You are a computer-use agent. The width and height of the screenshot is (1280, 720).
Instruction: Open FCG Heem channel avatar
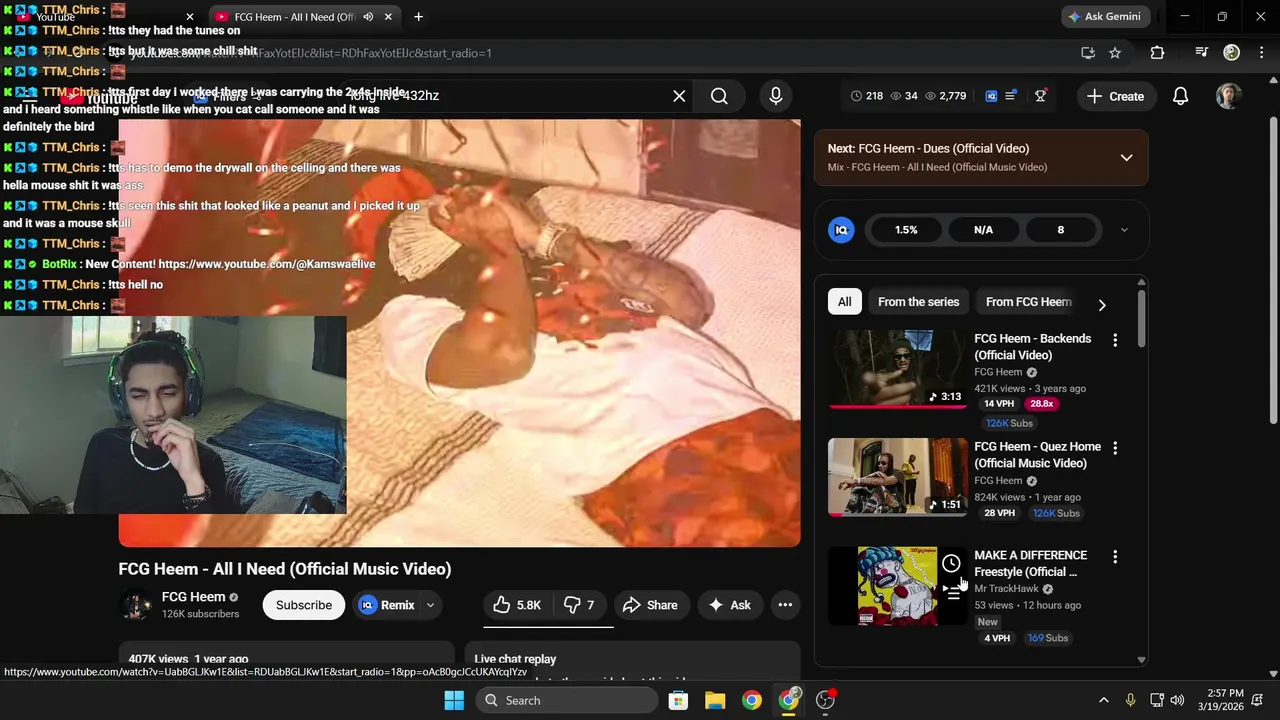[135, 605]
